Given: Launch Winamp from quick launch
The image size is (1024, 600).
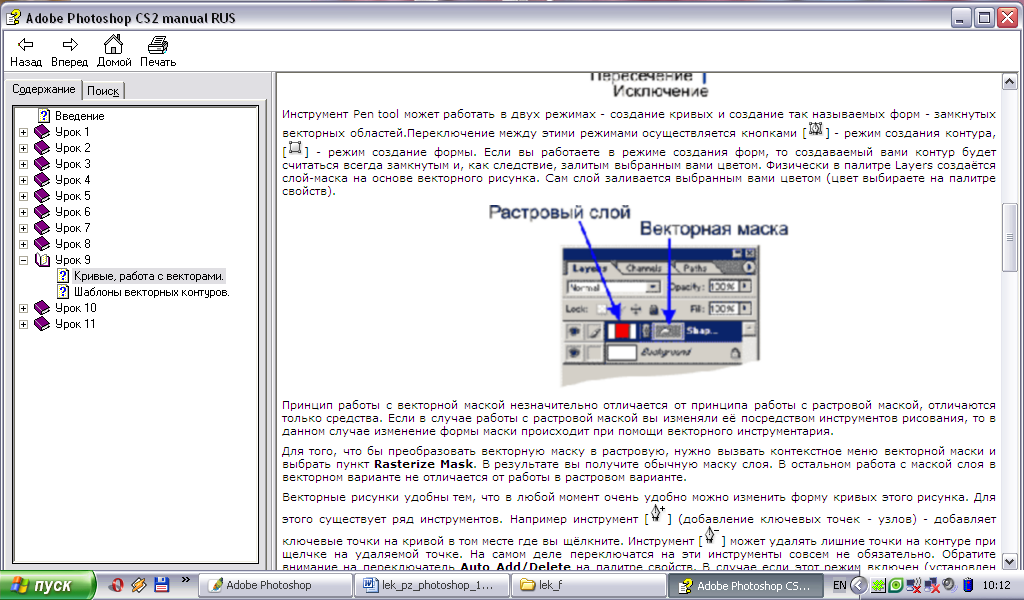Looking at the screenshot, I should (x=138, y=585).
